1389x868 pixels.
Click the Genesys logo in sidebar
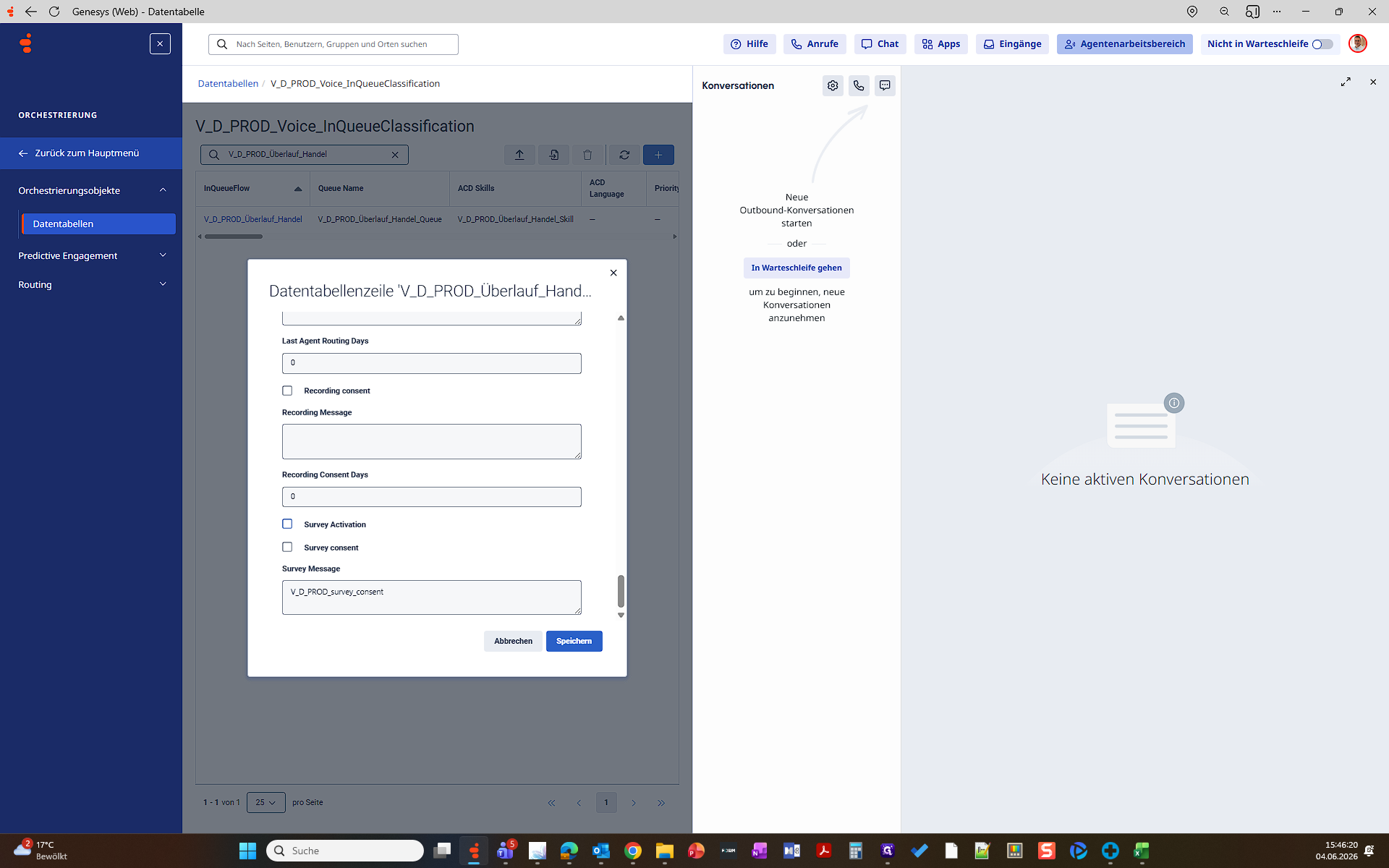(x=26, y=43)
